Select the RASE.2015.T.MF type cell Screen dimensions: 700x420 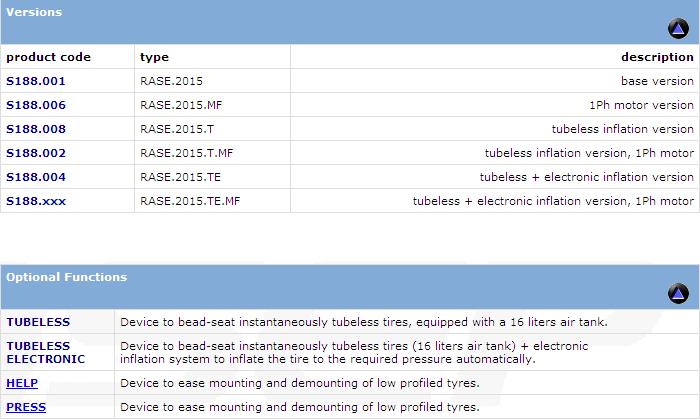[187, 153]
